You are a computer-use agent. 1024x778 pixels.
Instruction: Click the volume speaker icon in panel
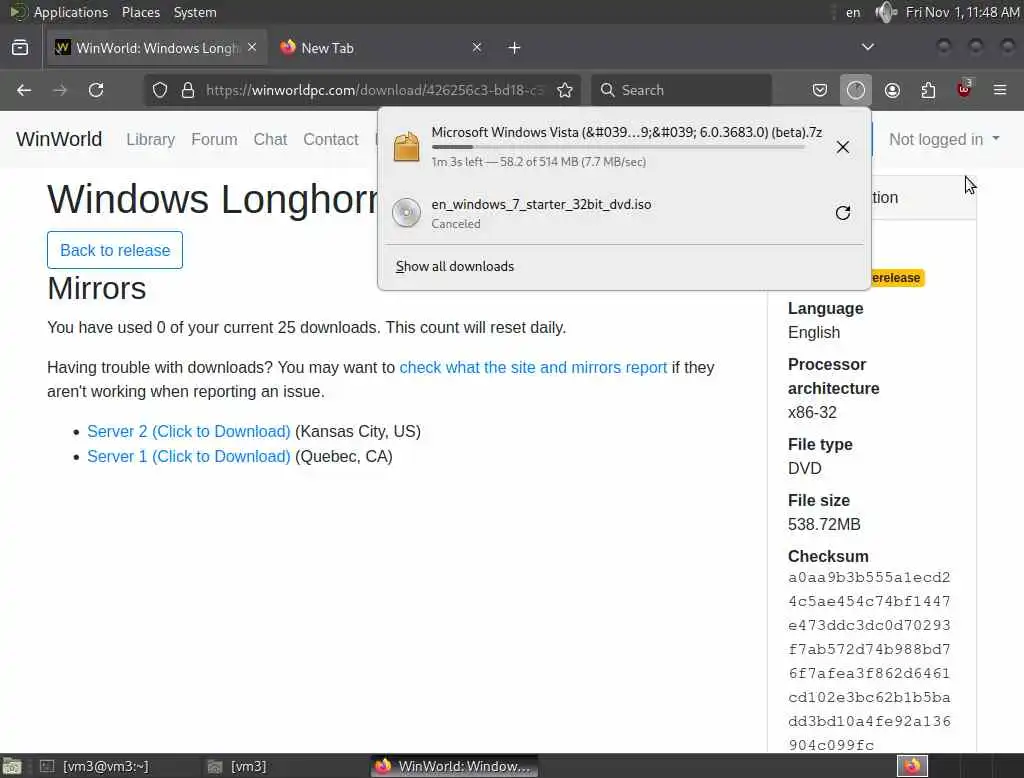click(885, 12)
